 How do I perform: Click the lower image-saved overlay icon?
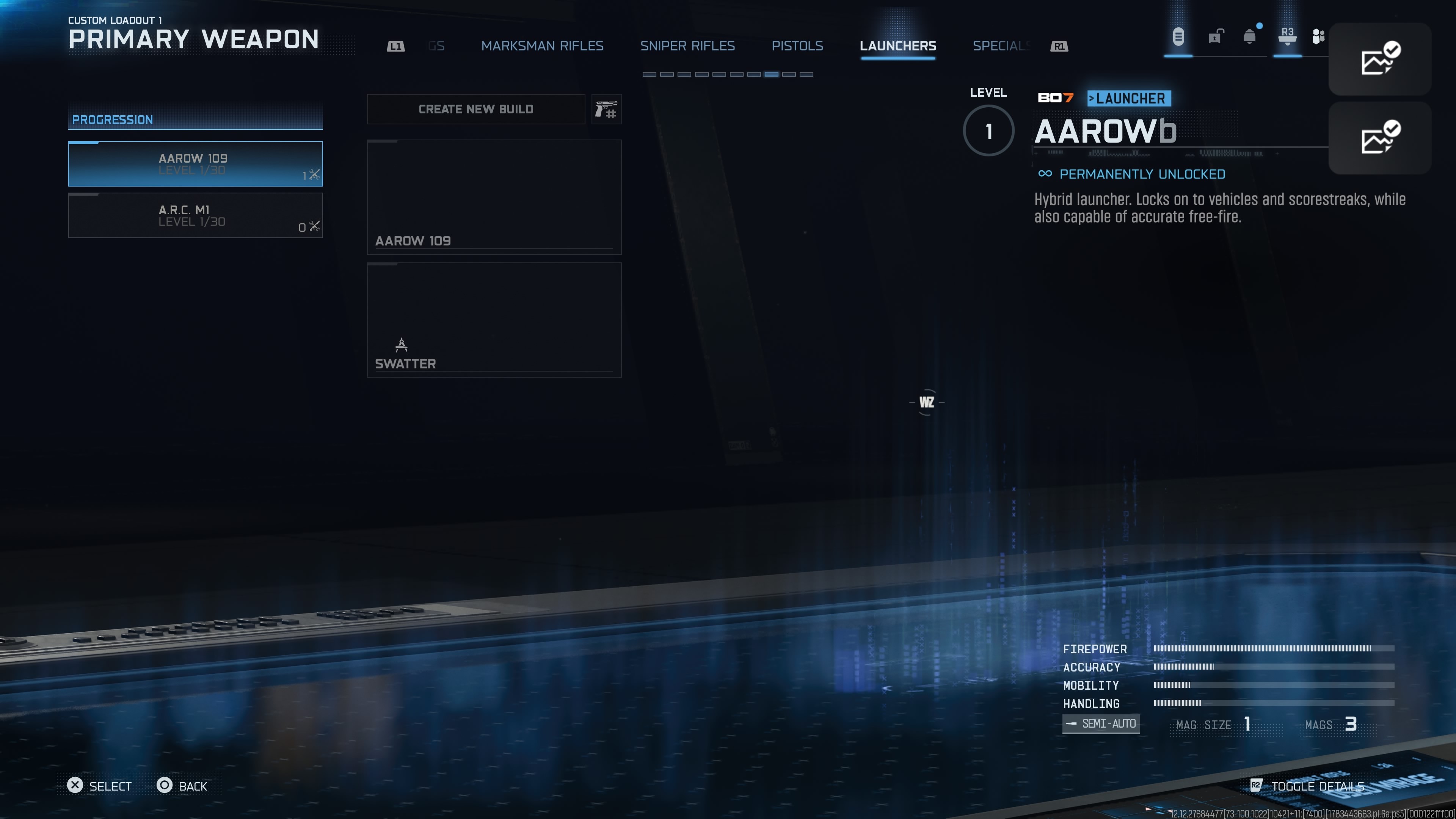[1380, 137]
